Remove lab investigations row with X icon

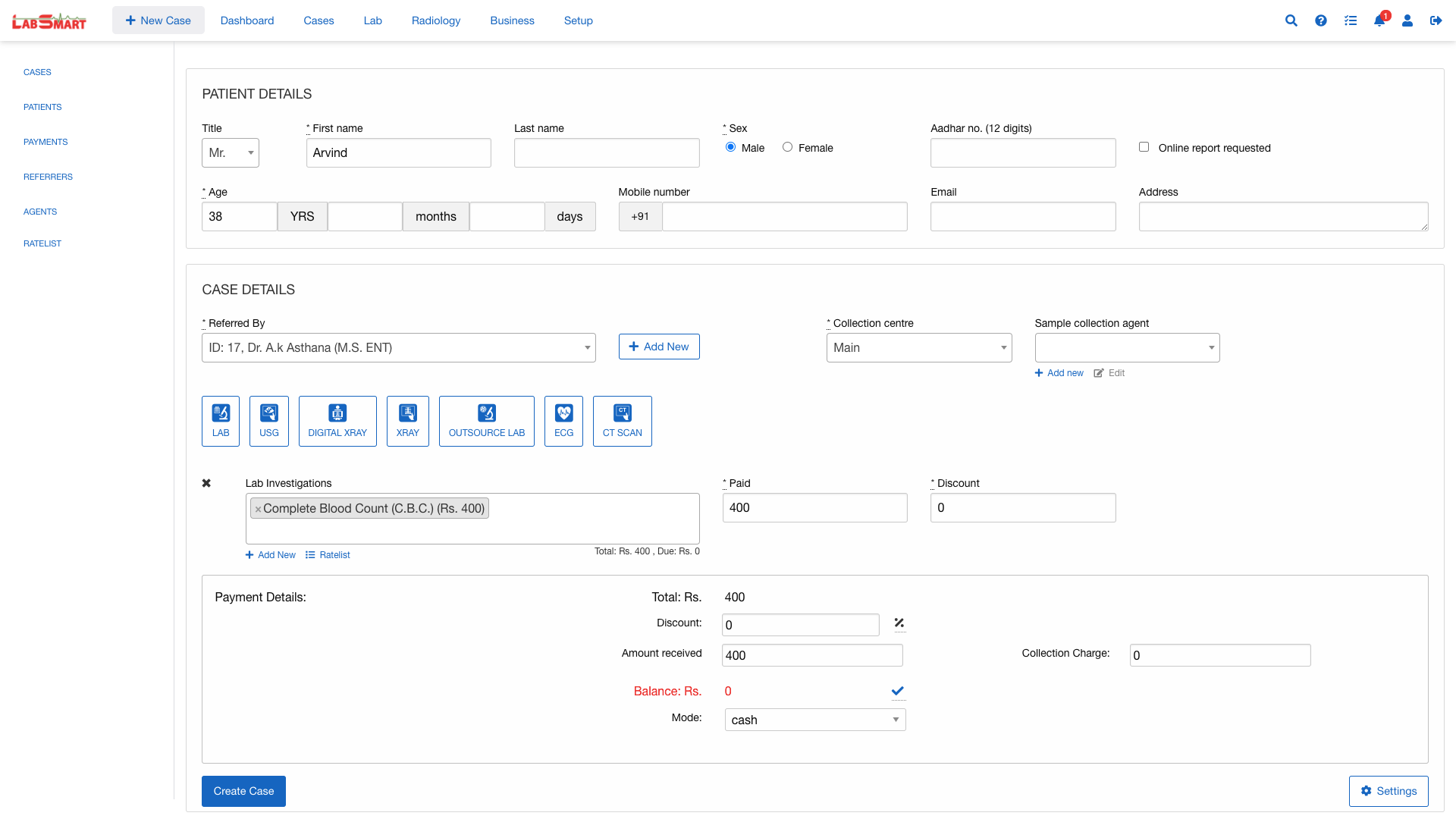click(x=206, y=483)
